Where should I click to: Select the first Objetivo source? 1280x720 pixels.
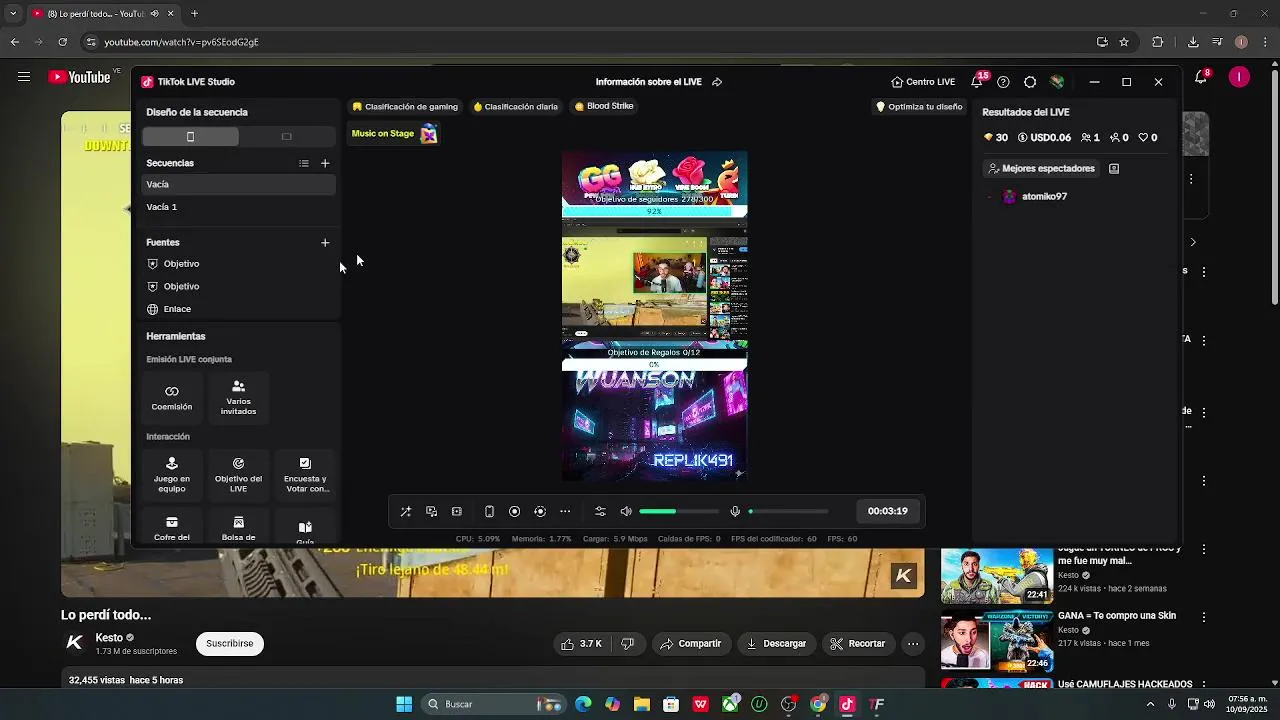pos(238,264)
